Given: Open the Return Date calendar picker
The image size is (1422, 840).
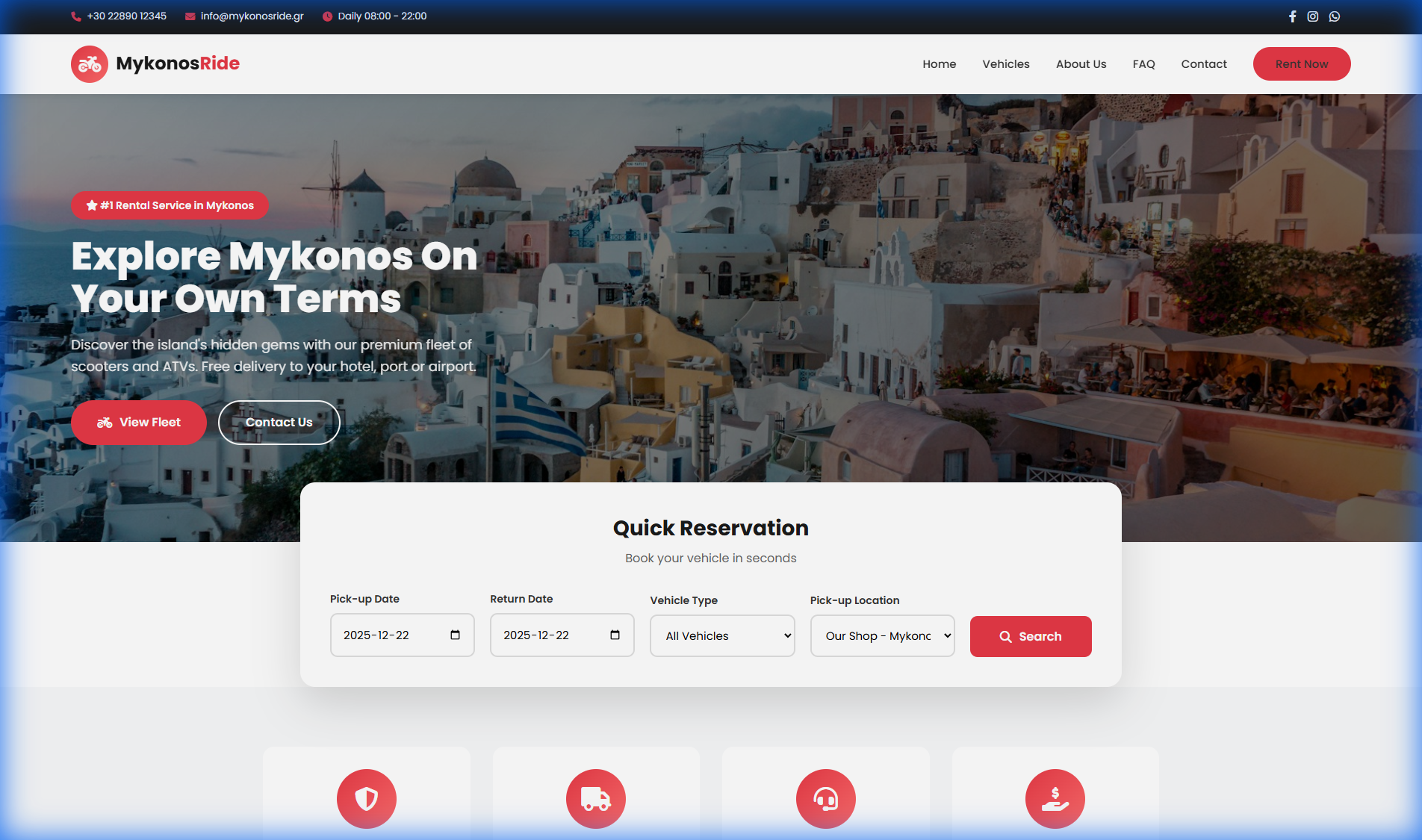Looking at the screenshot, I should (x=615, y=635).
